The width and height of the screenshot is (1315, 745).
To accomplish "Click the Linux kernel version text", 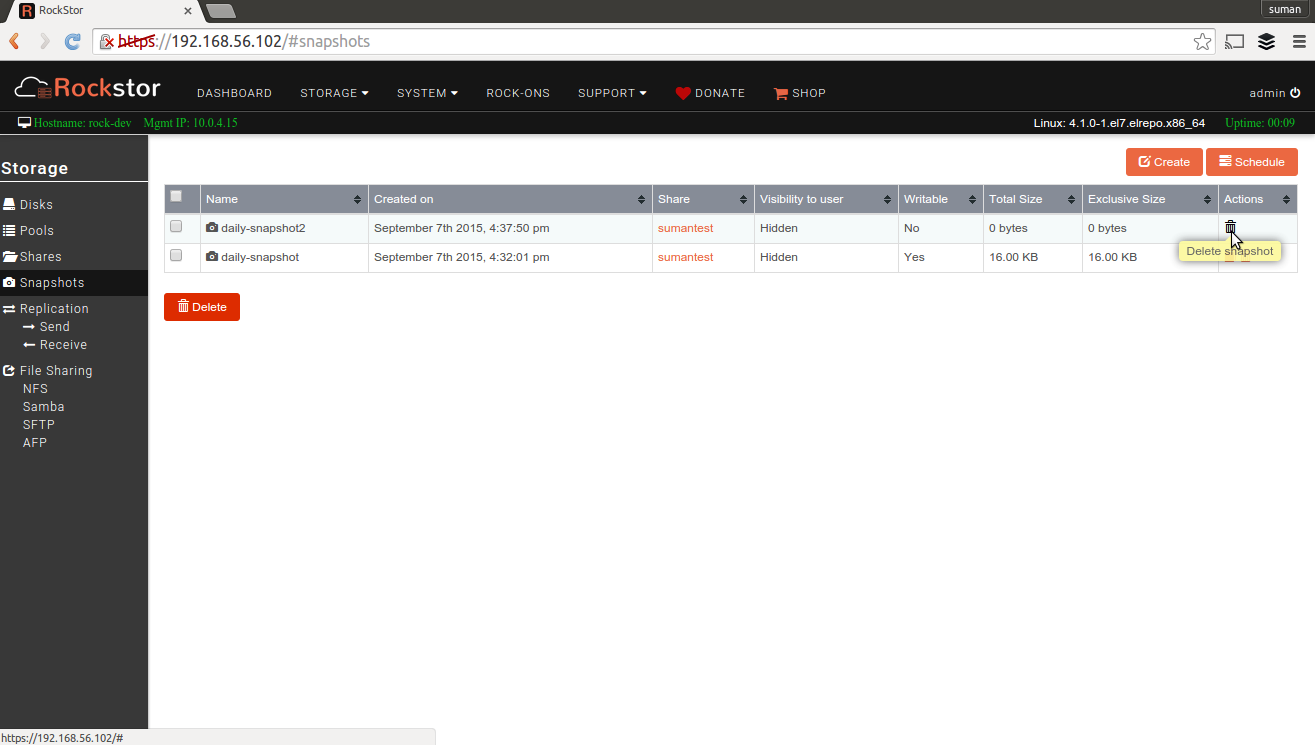I will coord(1119,123).
